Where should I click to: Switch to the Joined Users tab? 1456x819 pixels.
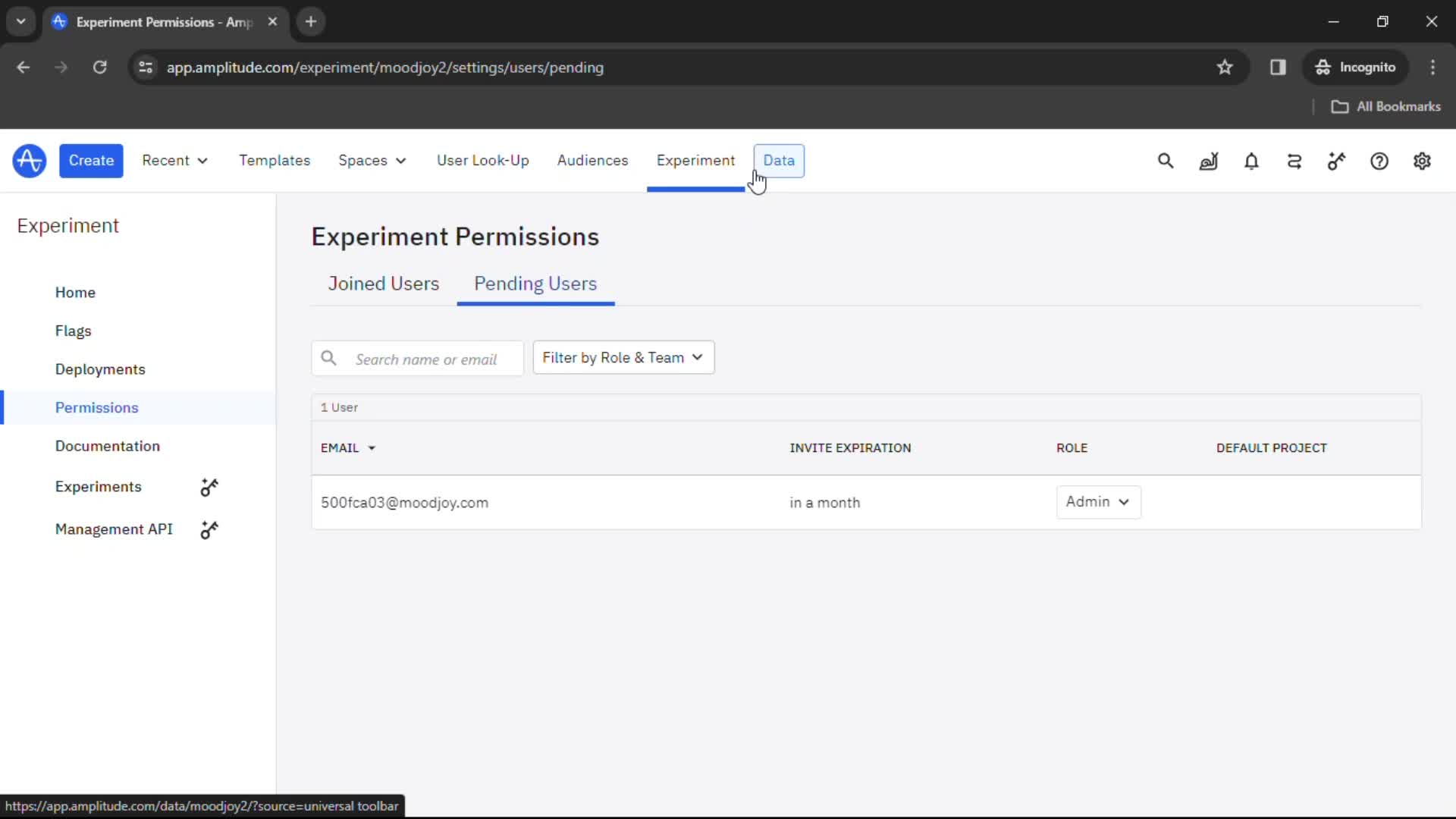click(383, 283)
